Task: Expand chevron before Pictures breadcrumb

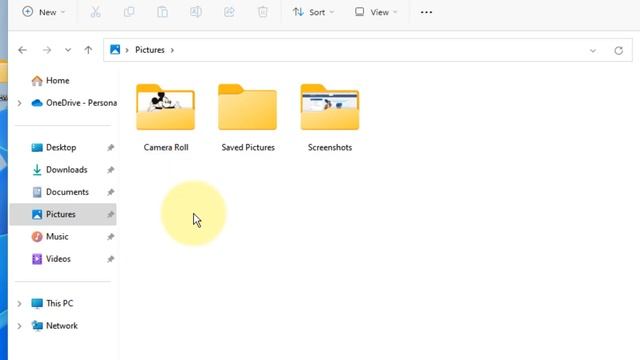Action: click(127, 50)
